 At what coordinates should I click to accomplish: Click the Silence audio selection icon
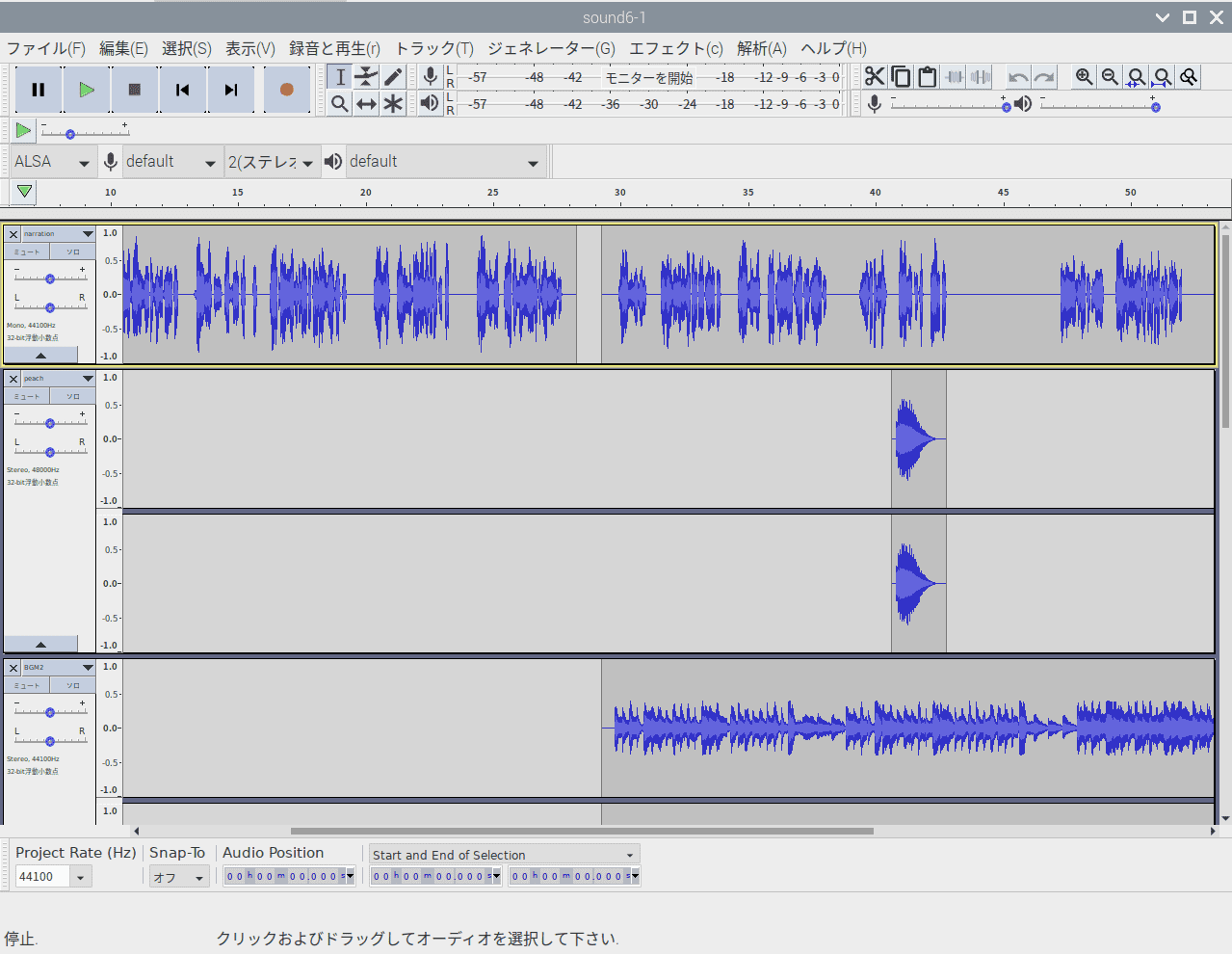pyautogui.click(x=981, y=77)
